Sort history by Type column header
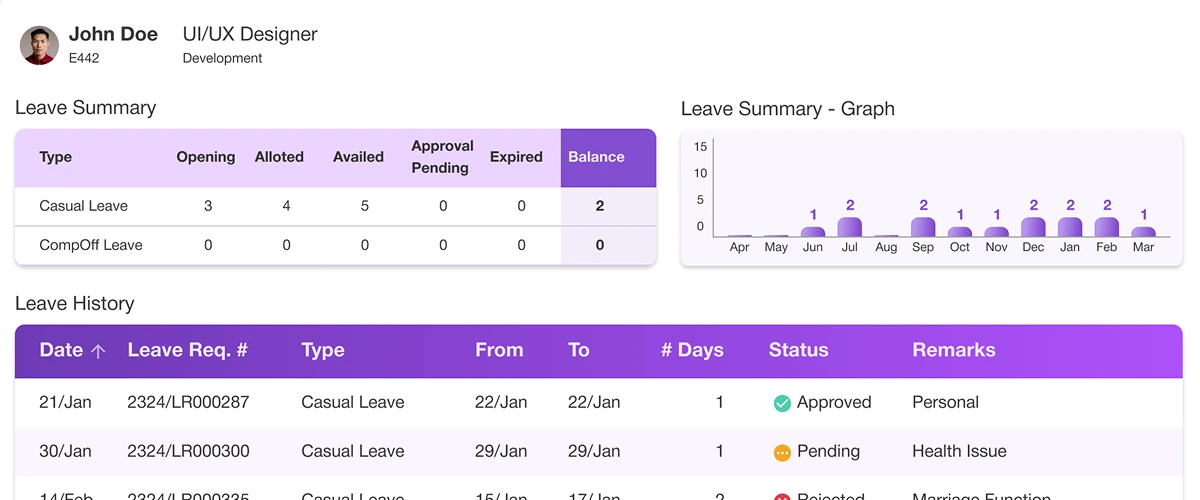The height and width of the screenshot is (500, 1200). (322, 350)
